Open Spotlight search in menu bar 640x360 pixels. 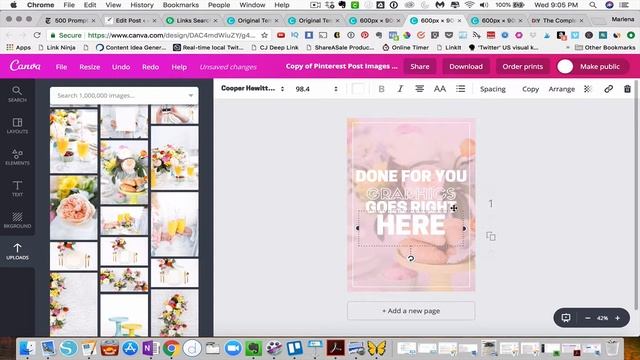pos(593,5)
